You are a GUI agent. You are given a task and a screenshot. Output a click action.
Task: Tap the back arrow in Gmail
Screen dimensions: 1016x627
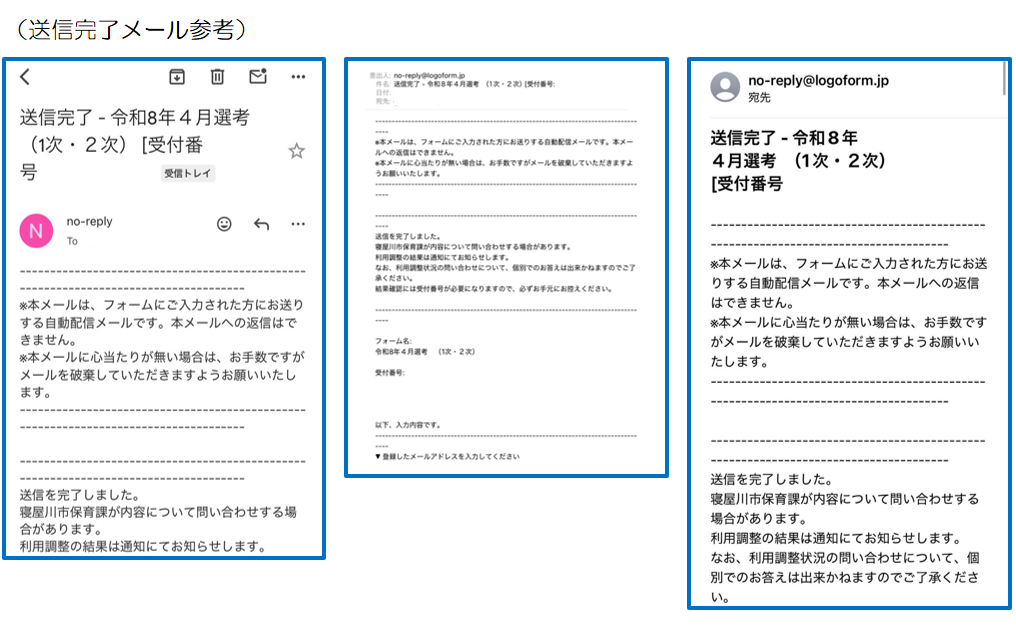(x=25, y=77)
